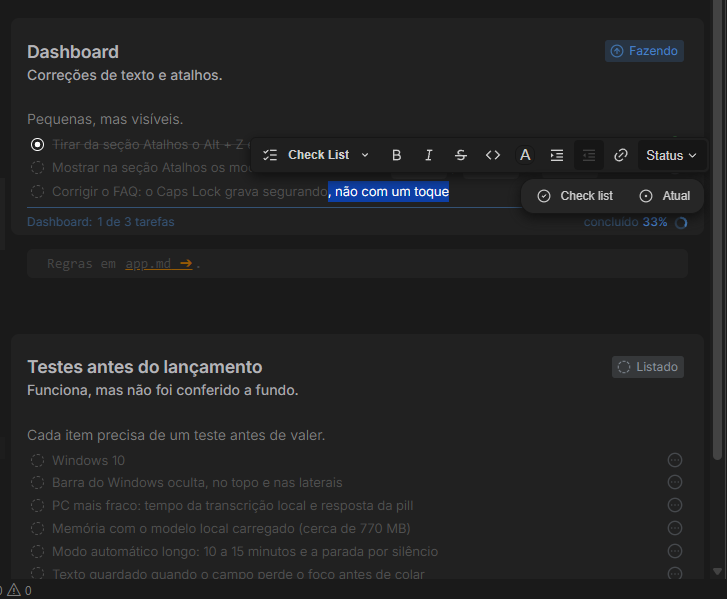
Task: Click the scrollbar down arrow
Action: [717, 571]
